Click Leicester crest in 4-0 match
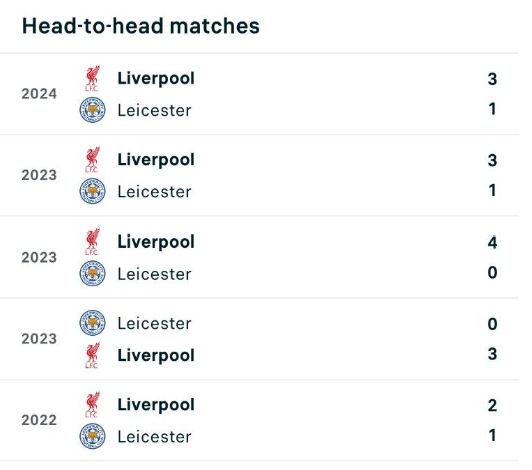532x470 pixels. (x=92, y=273)
